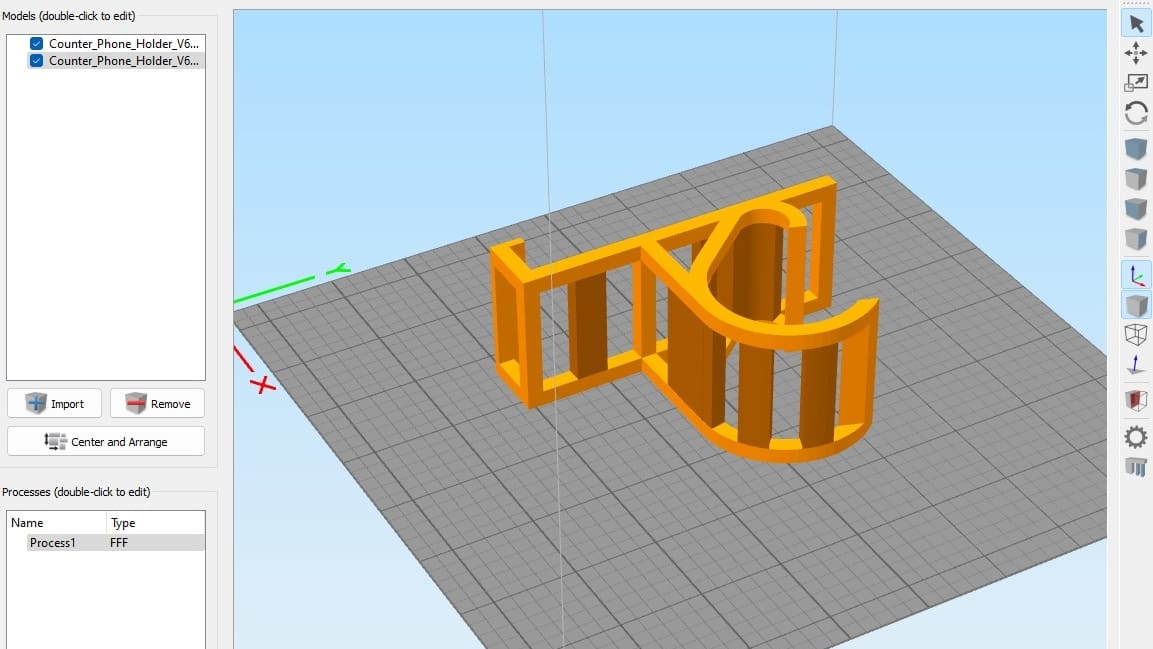Switch to top view cube icon

[x=1136, y=179]
